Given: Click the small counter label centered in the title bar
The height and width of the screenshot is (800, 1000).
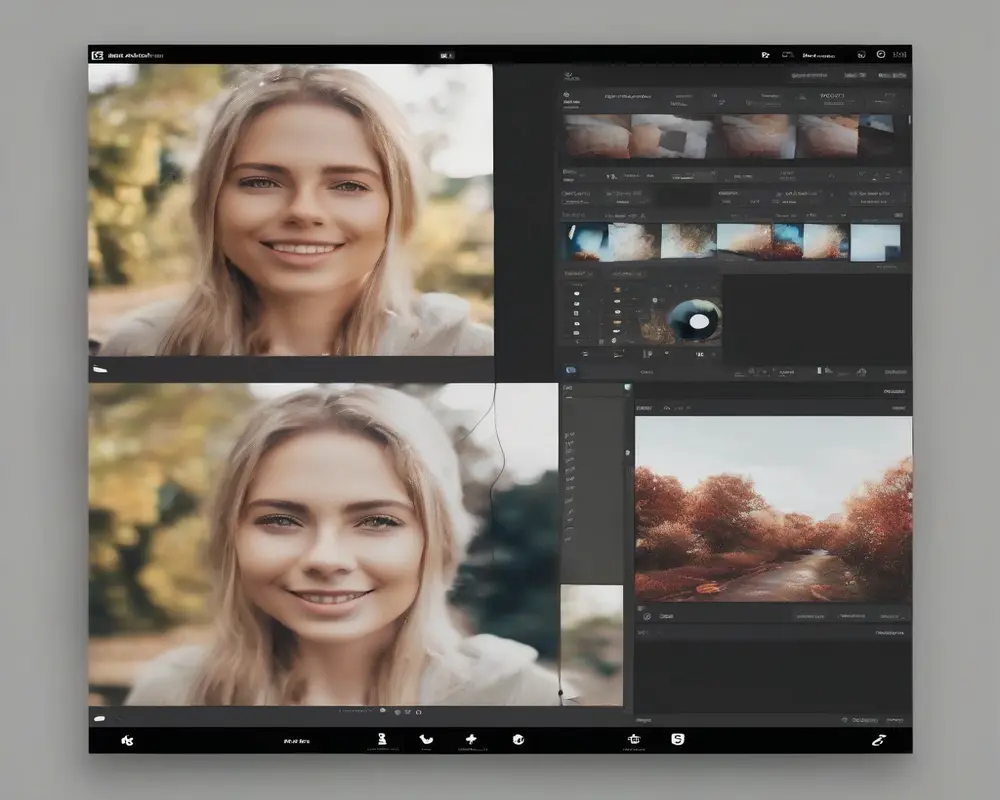Looking at the screenshot, I should tap(446, 56).
